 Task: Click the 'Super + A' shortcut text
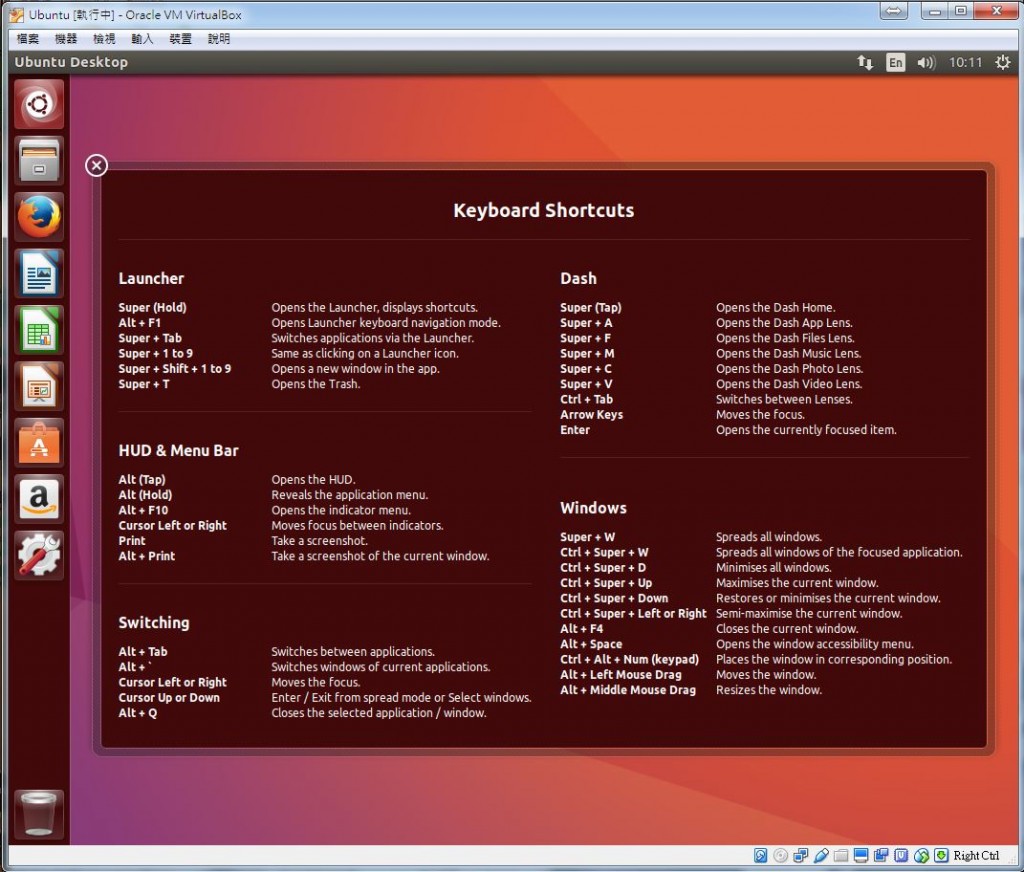tap(586, 323)
